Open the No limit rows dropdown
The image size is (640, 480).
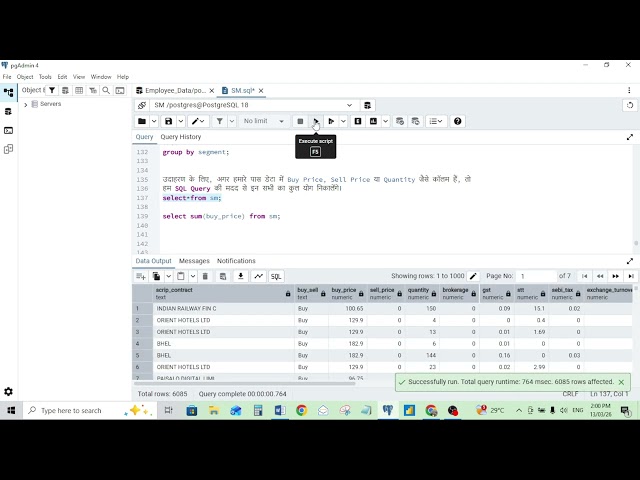click(x=264, y=121)
